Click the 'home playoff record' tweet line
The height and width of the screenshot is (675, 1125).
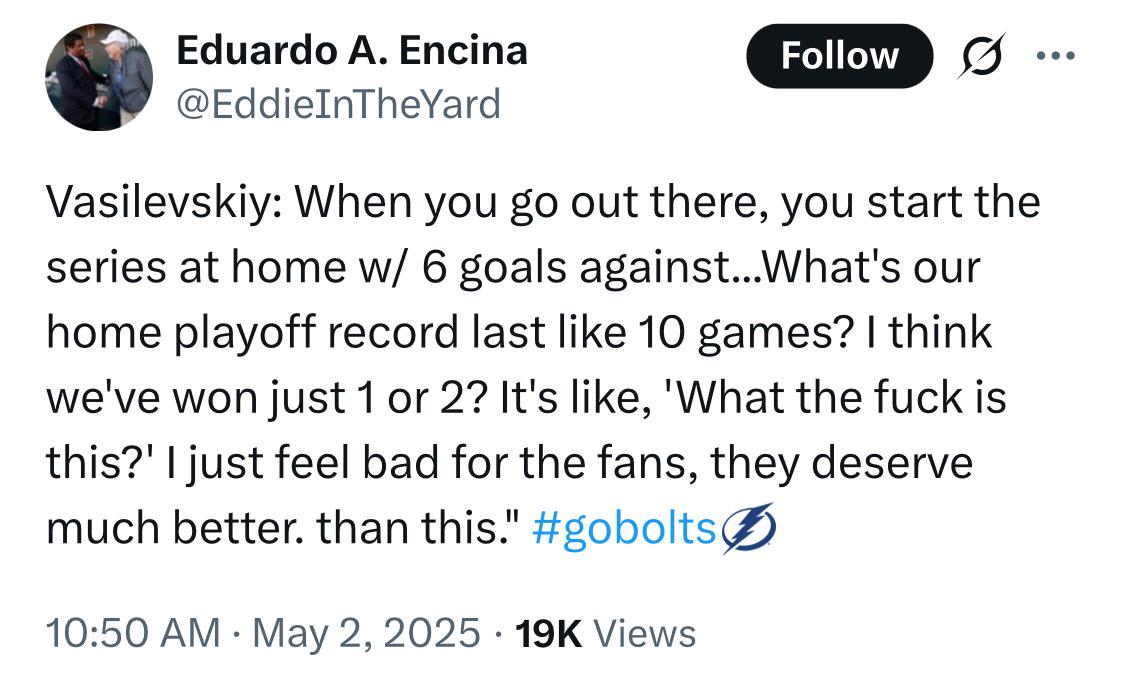pos(519,333)
